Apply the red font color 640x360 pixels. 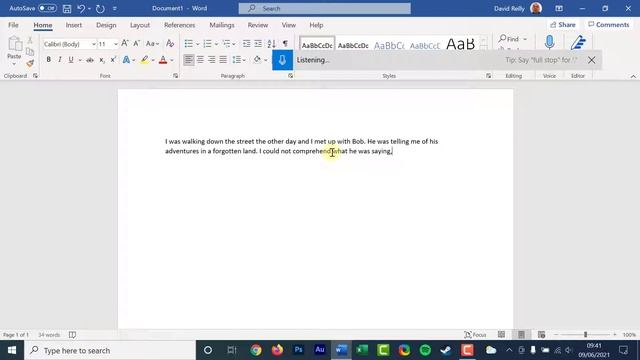[x=163, y=60]
